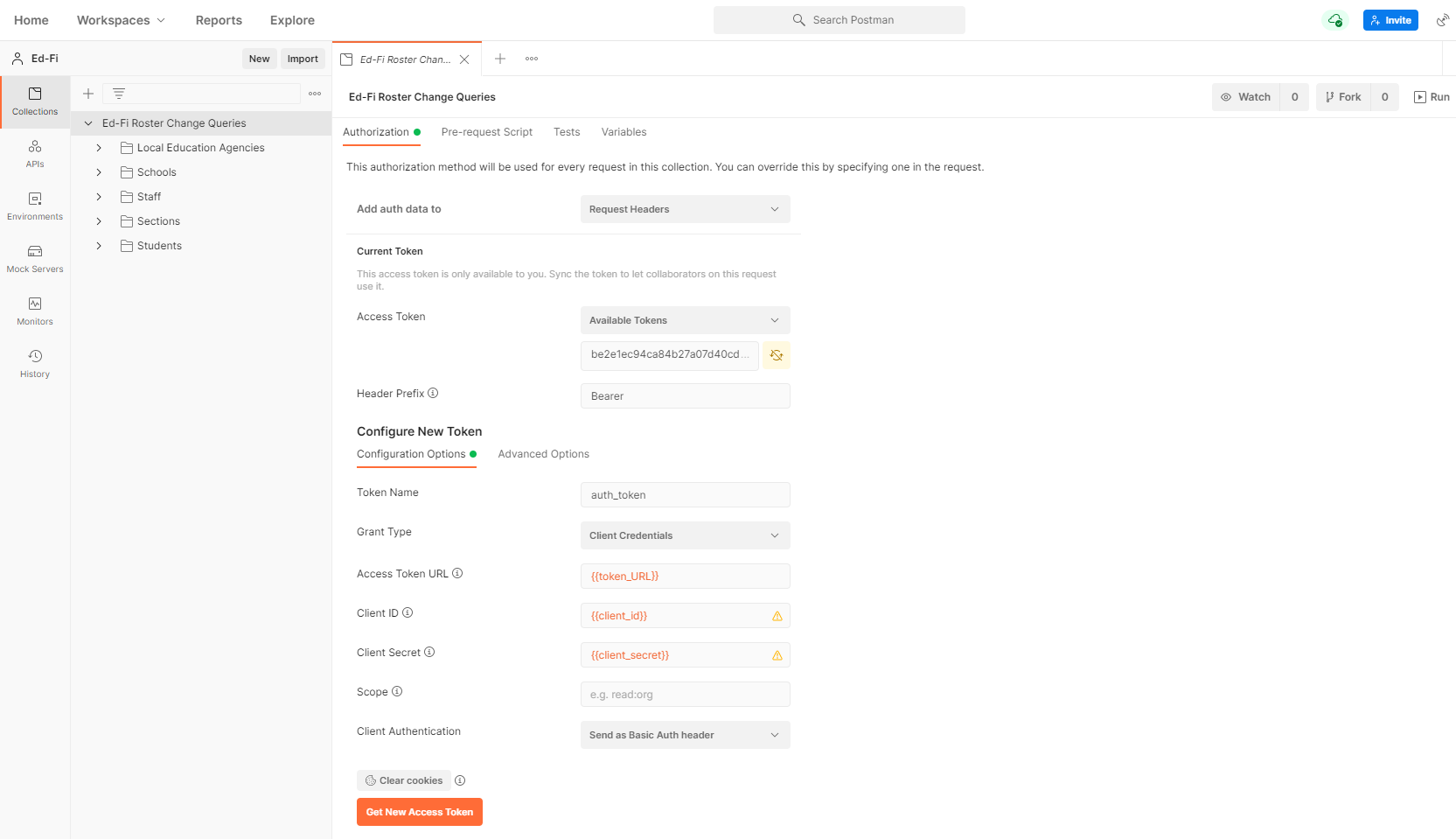This screenshot has width=1456, height=839.
Task: Close the Ed-Fi Roster Chan... tab
Action: (464, 59)
